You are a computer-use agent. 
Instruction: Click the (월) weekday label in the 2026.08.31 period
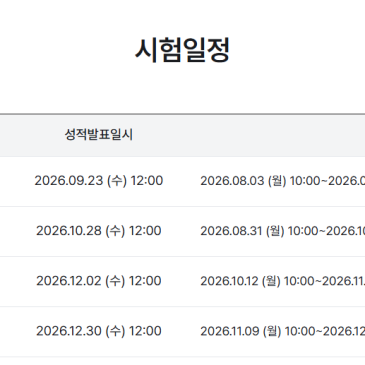(275, 231)
